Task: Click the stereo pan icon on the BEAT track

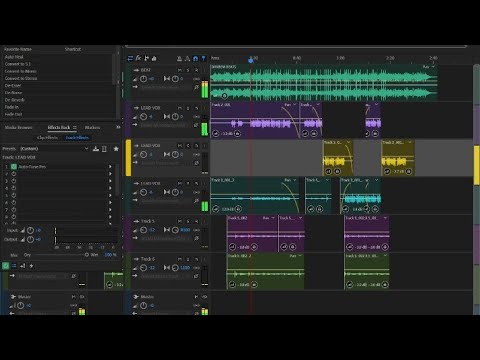Action: pos(167,79)
